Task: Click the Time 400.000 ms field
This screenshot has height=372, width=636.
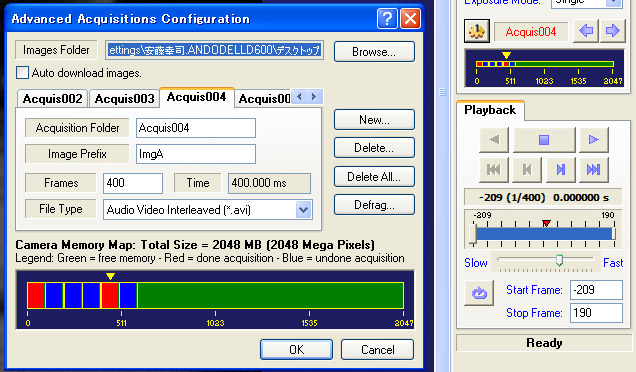Action: (x=269, y=183)
